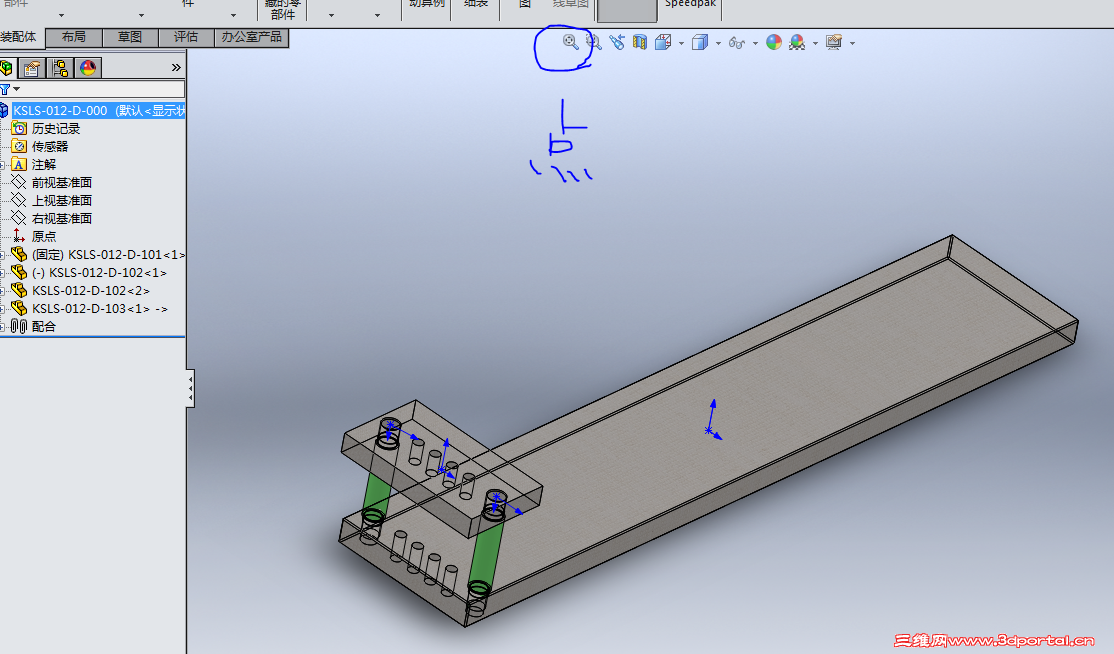Select the 历史记录 tree item
The image size is (1114, 654).
pyautogui.click(x=56, y=129)
